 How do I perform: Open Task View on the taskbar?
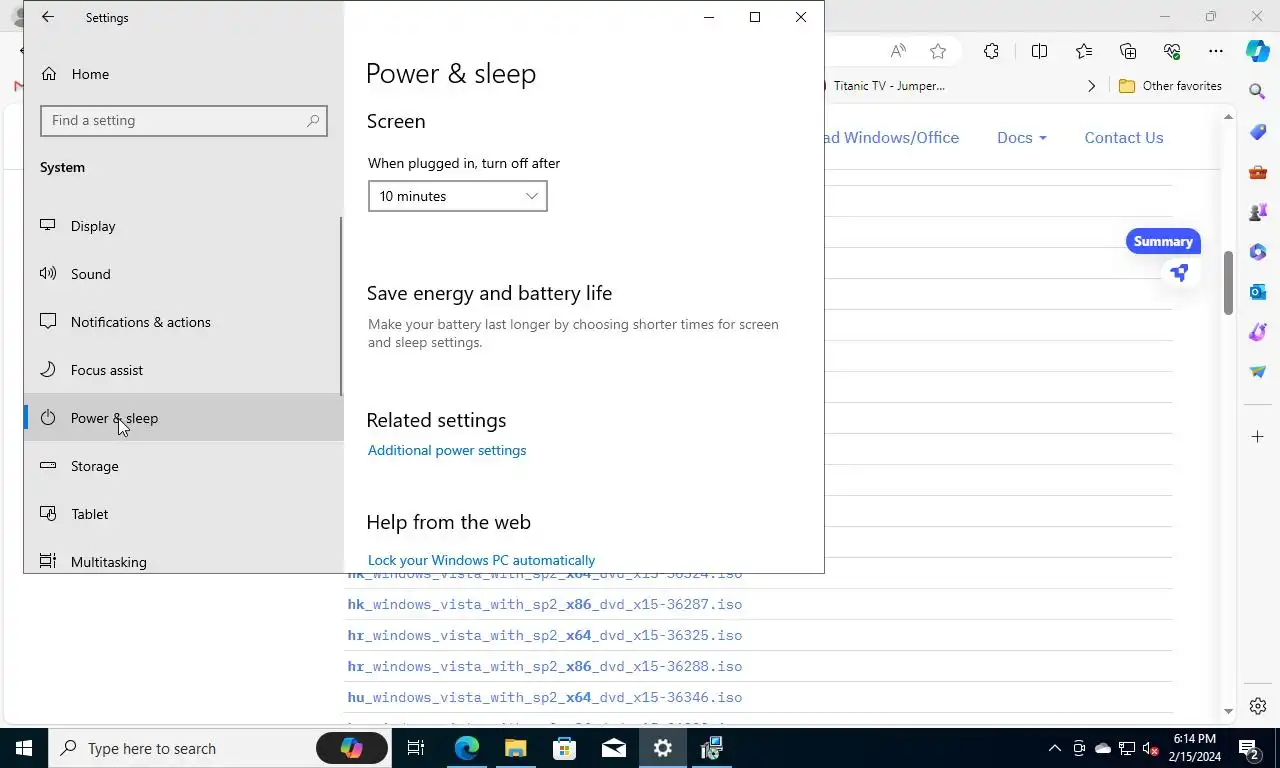click(x=416, y=748)
